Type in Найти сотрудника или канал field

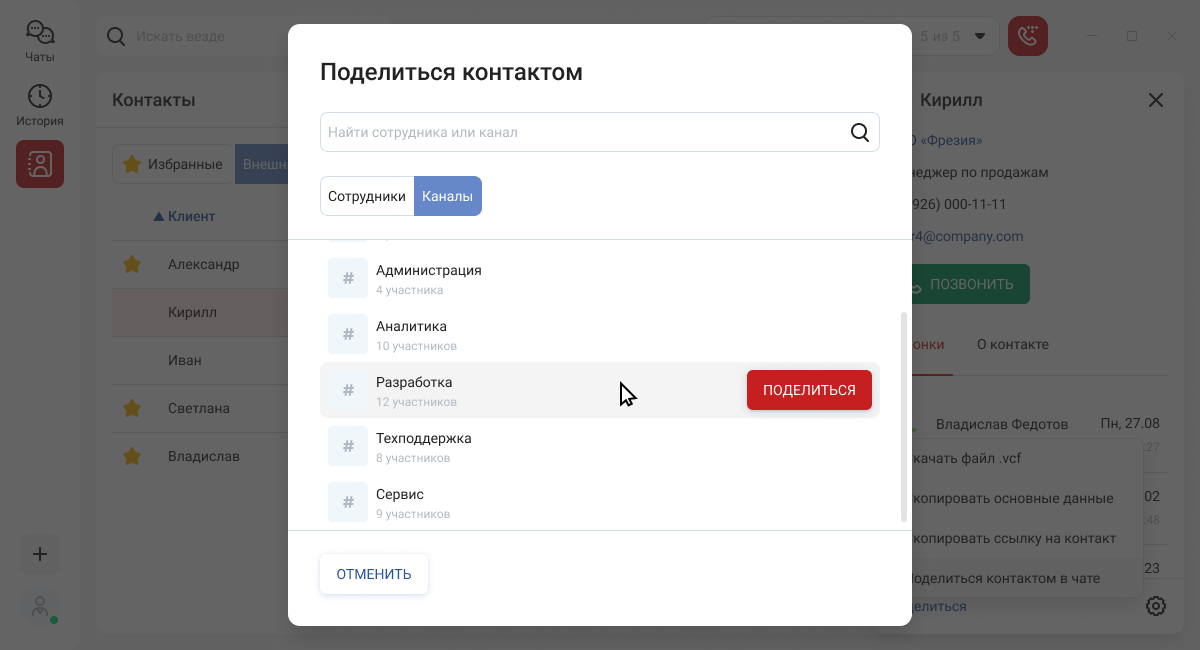click(580, 132)
